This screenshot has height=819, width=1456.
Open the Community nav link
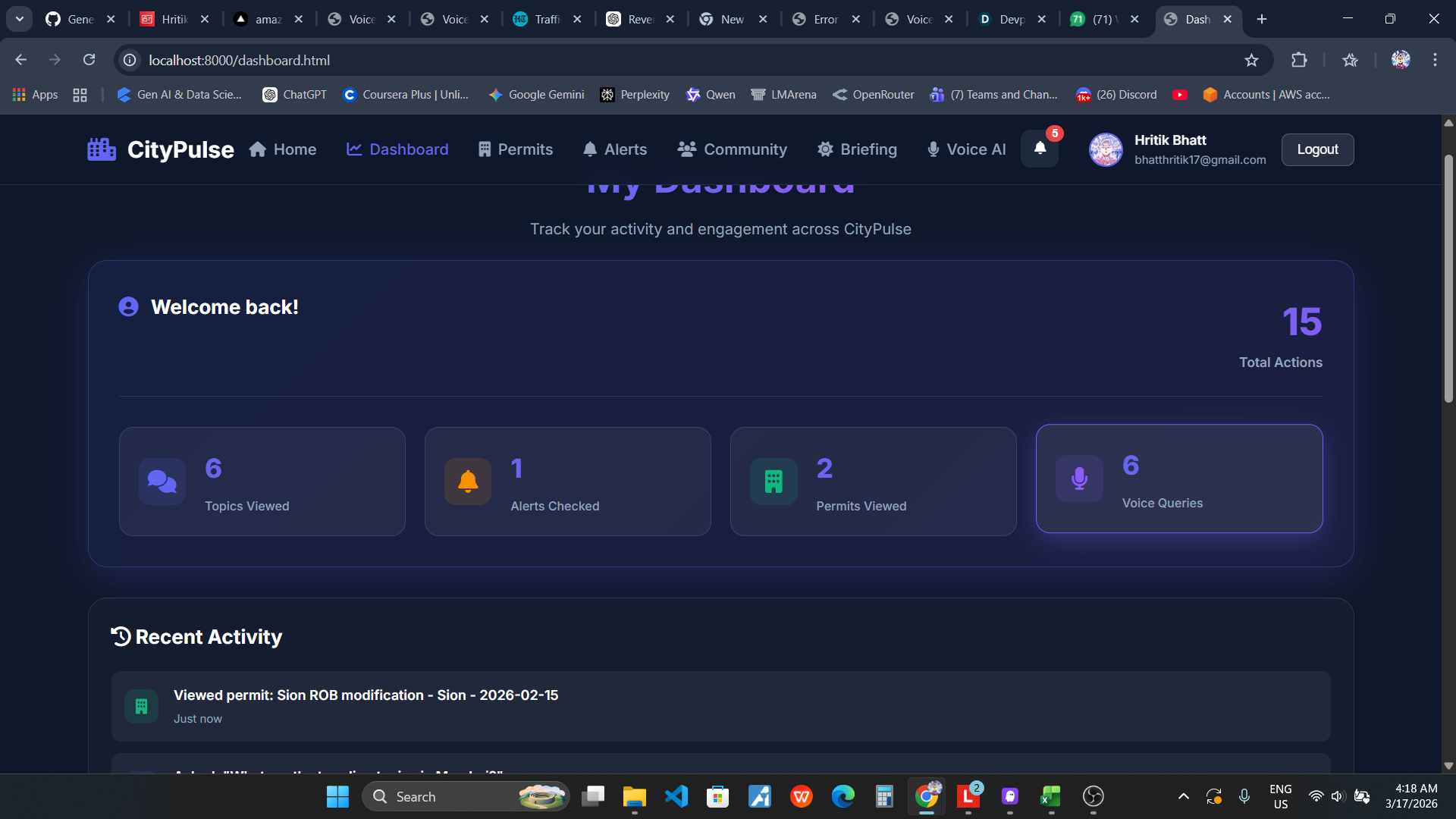pos(733,149)
